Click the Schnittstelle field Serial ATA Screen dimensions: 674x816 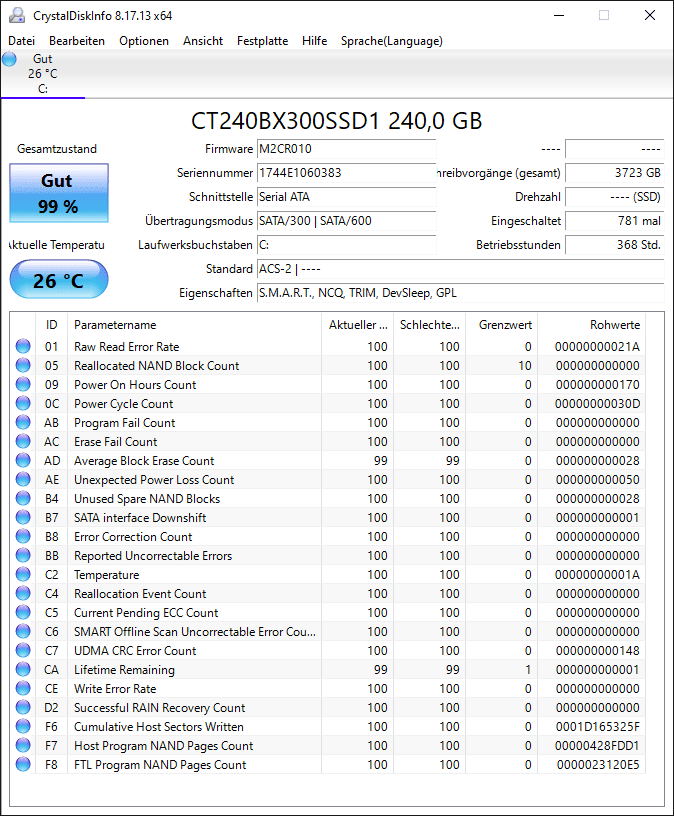pyautogui.click(x=346, y=197)
